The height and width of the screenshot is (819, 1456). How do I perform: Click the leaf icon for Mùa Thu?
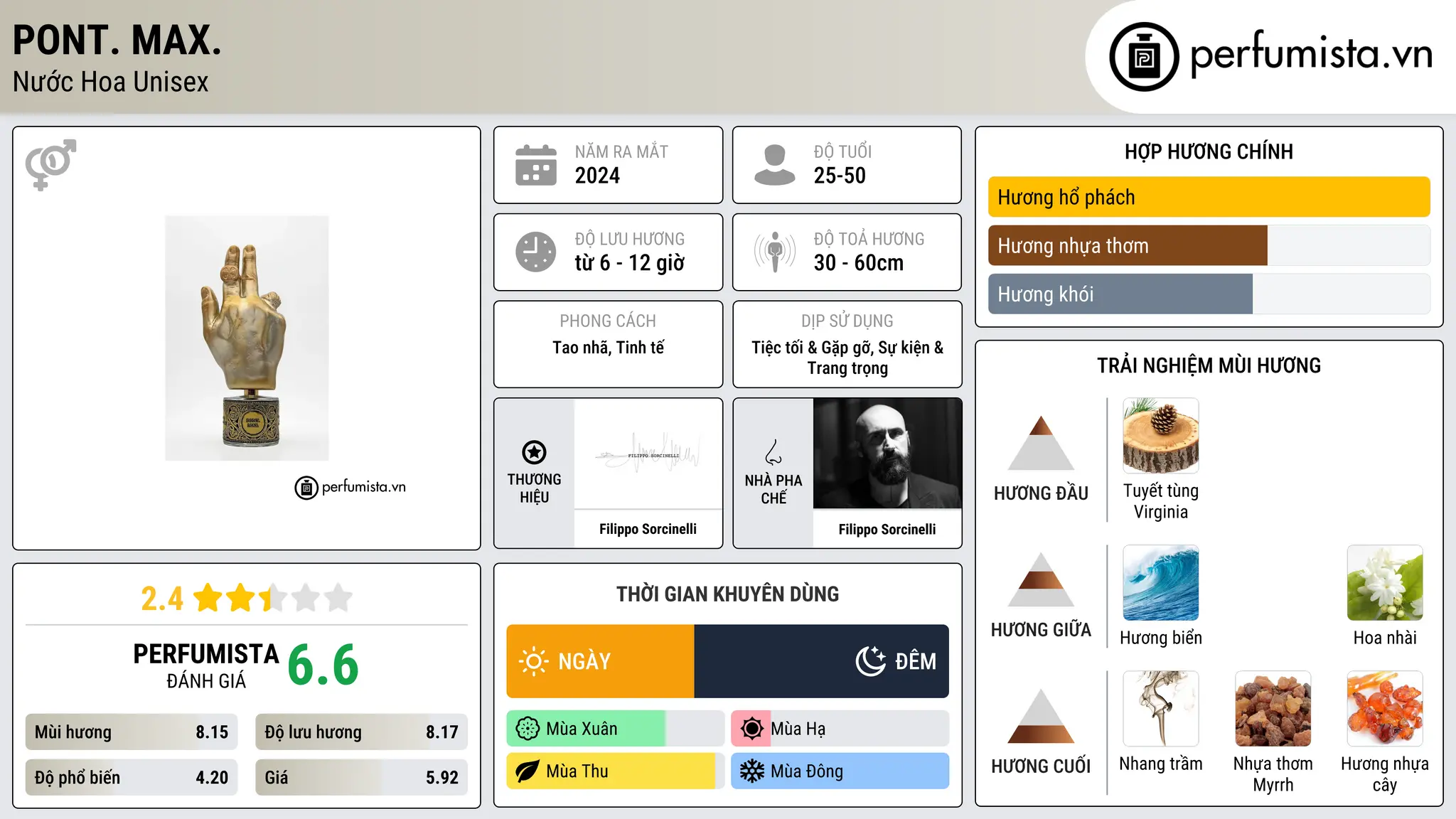[x=528, y=771]
